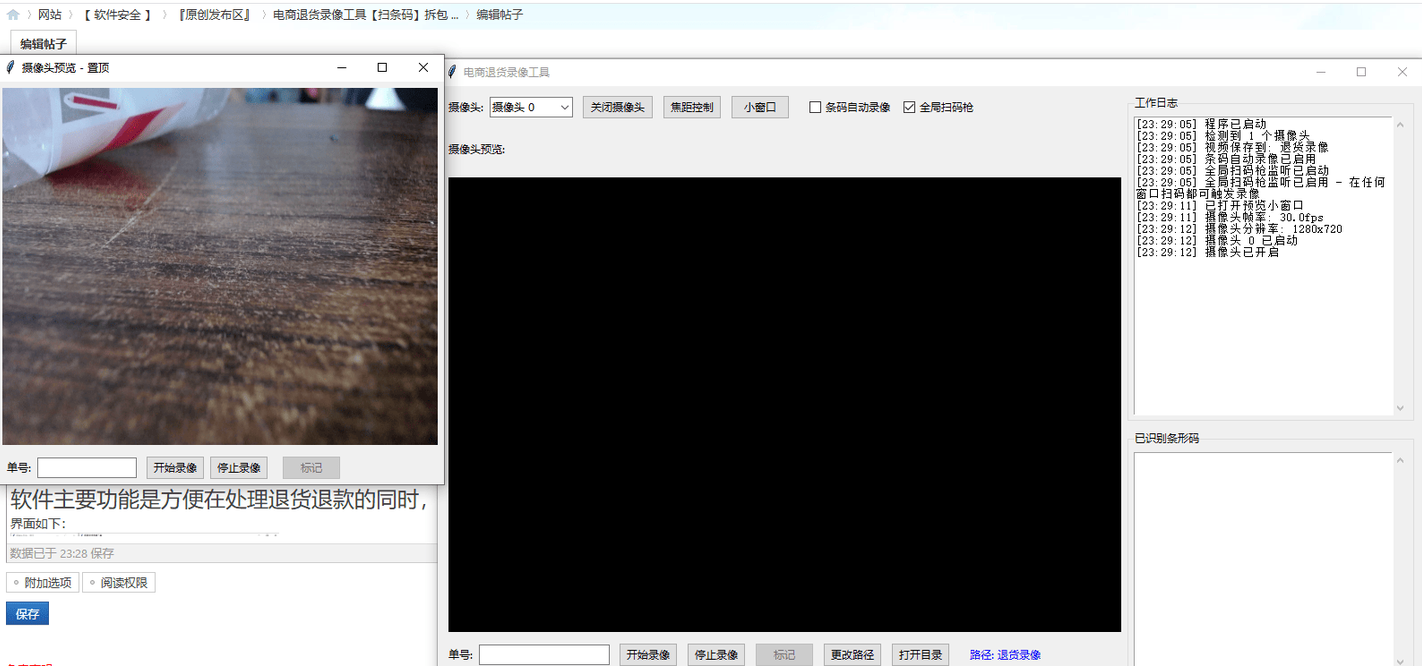Image resolution: width=1422 pixels, height=666 pixels.
Task: Click 开始录像 in the main tool window
Action: click(x=648, y=655)
